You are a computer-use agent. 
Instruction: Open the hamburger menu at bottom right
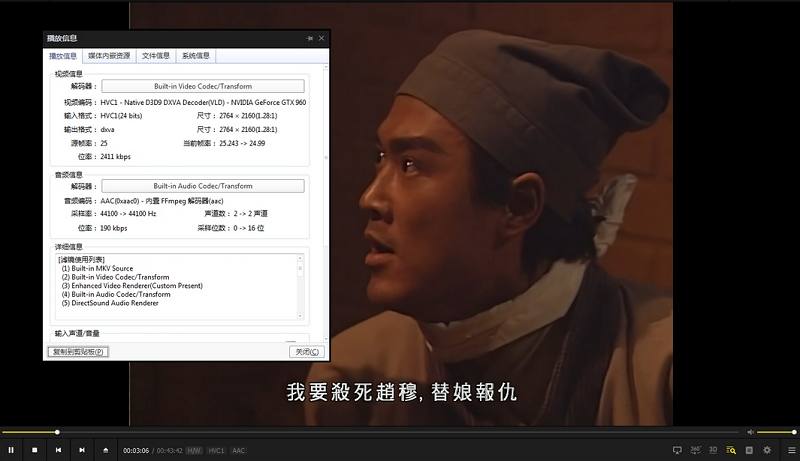790,450
